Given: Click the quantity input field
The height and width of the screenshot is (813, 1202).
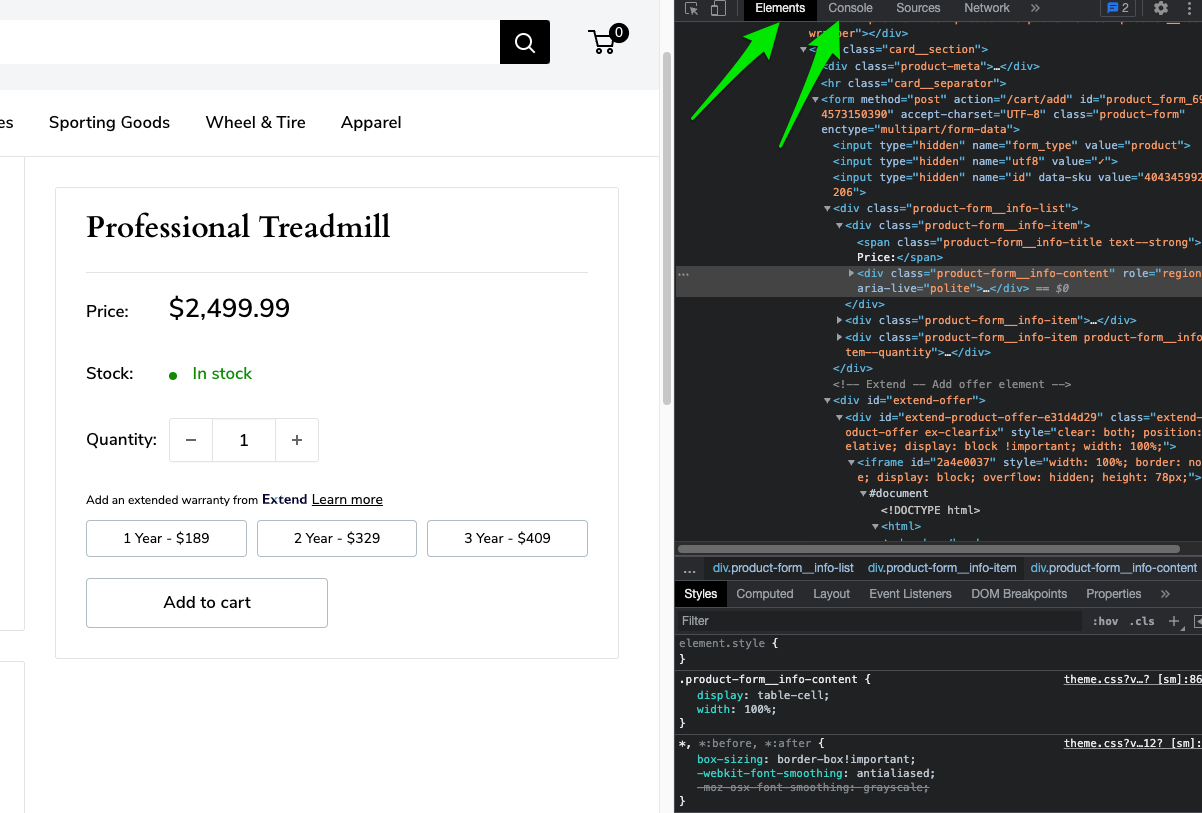Looking at the screenshot, I should coord(244,440).
